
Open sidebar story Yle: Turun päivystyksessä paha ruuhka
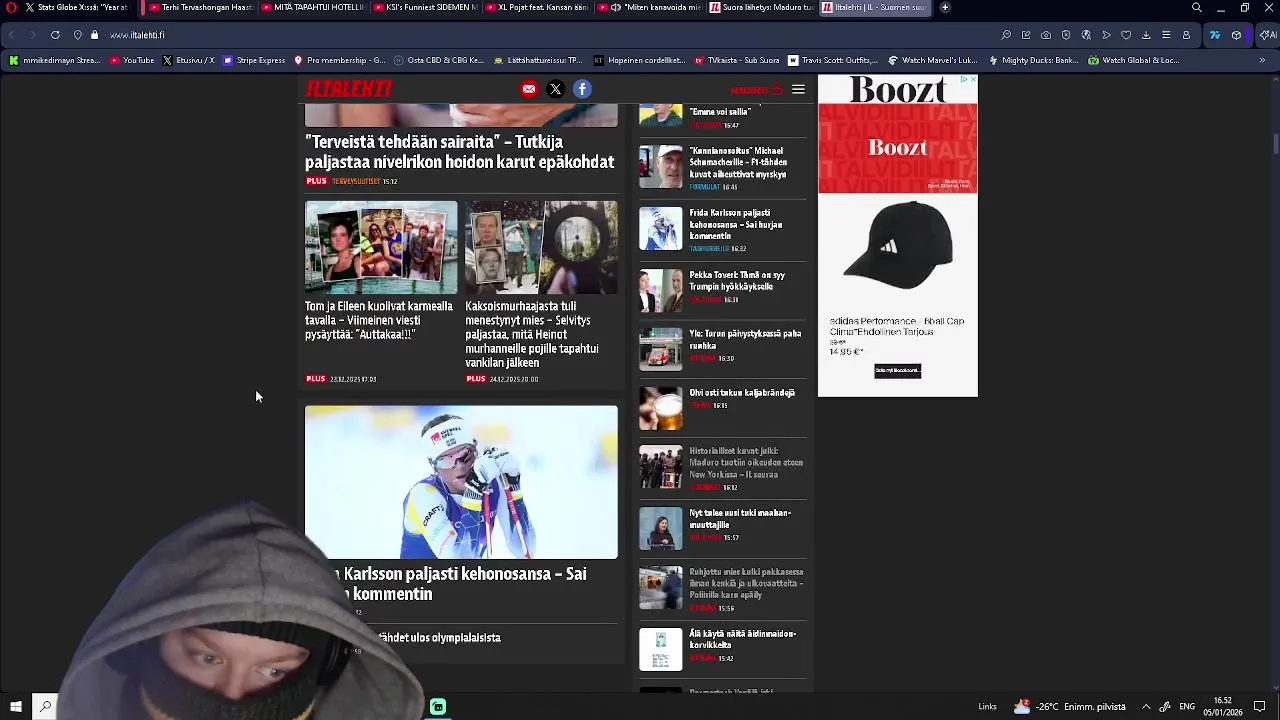[x=745, y=339]
